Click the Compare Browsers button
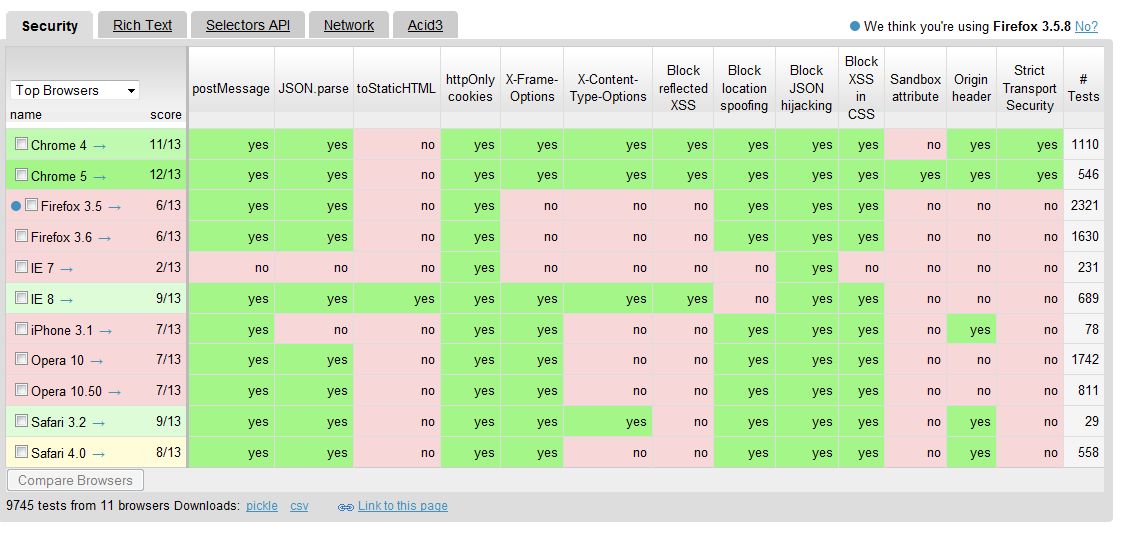Image resolution: width=1125 pixels, height=540 pixels. coord(75,480)
